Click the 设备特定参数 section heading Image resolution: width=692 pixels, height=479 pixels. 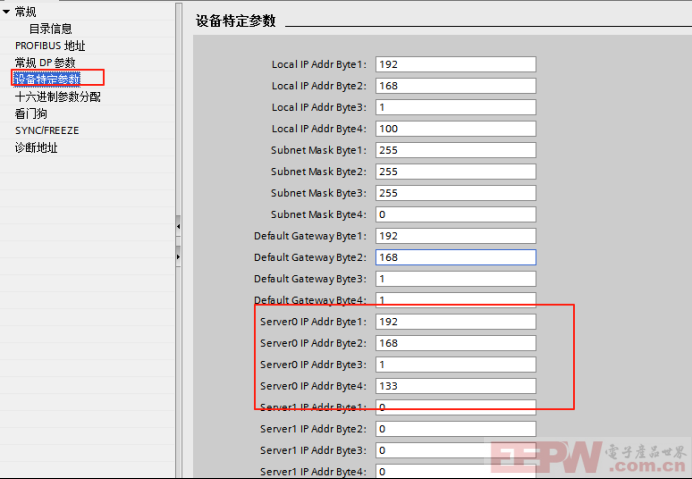236,21
